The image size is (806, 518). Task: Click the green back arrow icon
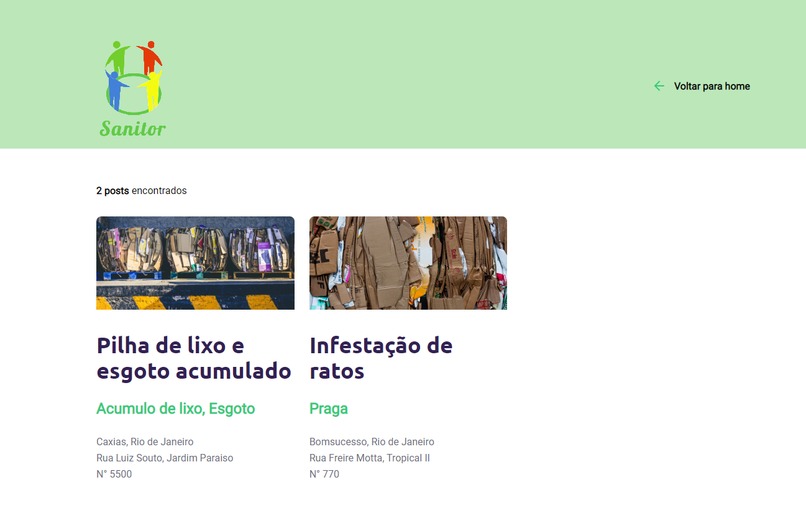pyautogui.click(x=659, y=86)
